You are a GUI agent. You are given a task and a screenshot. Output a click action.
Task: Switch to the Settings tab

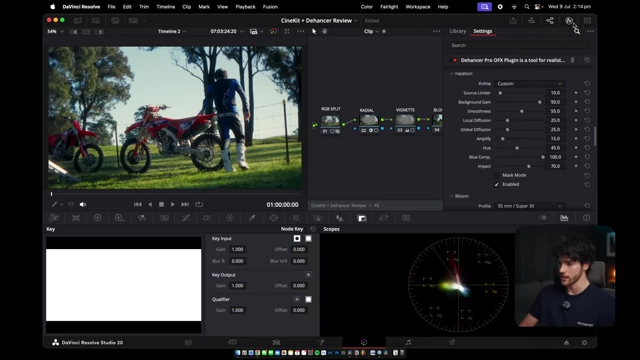pos(482,31)
